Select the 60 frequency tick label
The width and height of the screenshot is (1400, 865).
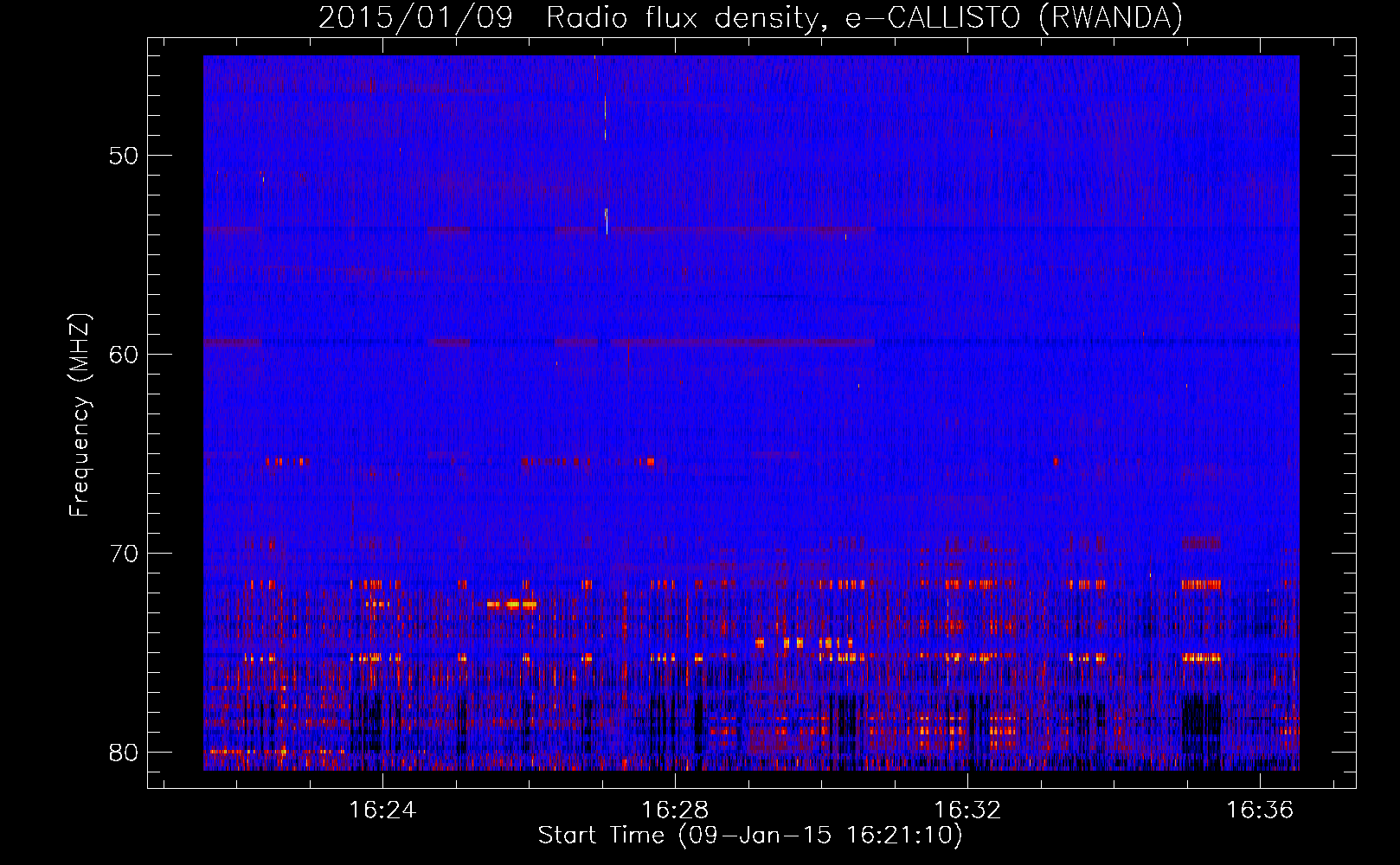[124, 355]
